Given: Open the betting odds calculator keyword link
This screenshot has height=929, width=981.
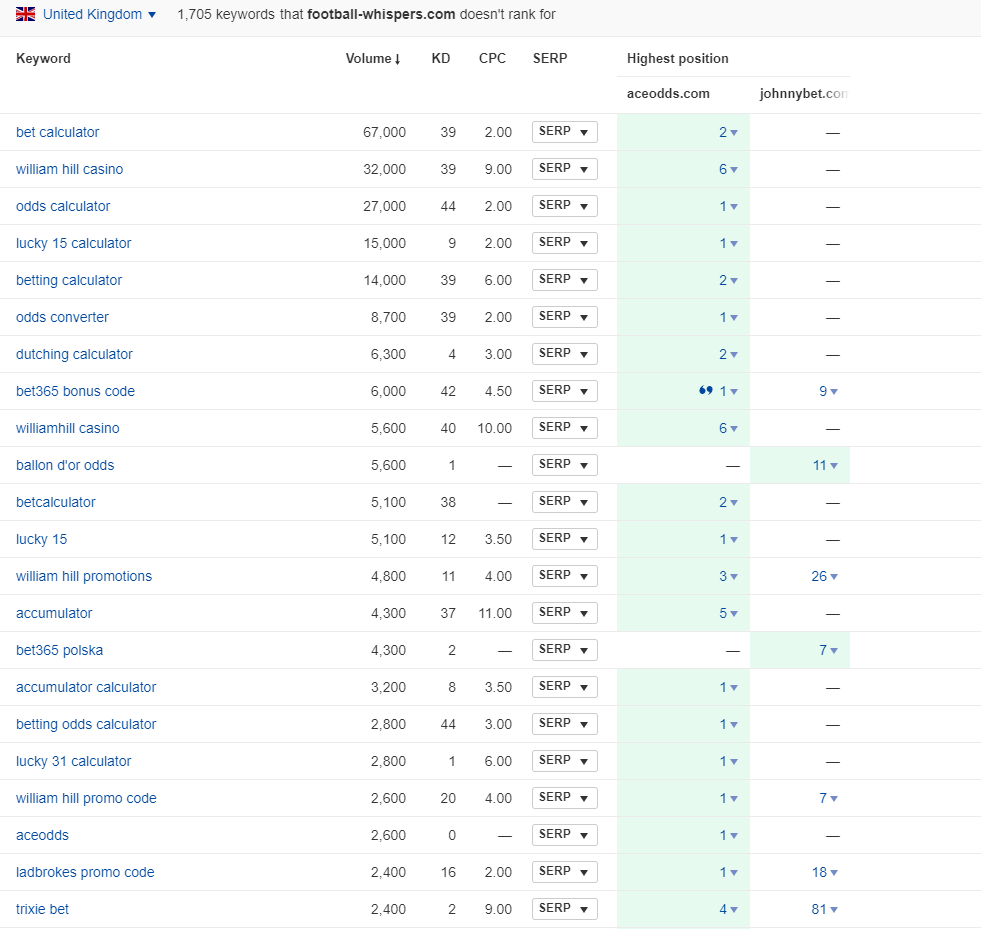Looking at the screenshot, I should [x=86, y=724].
